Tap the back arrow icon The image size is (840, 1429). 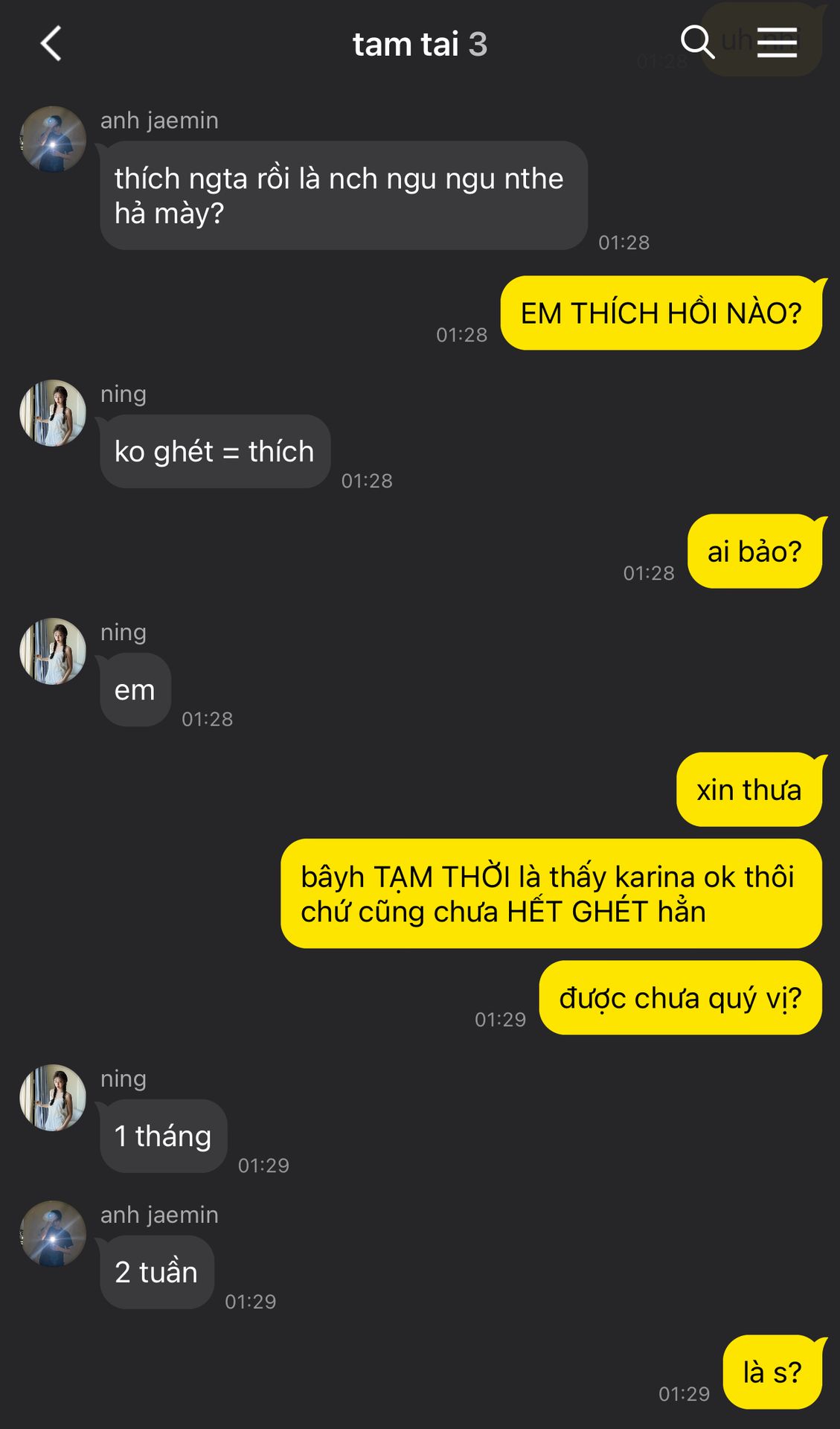point(51,43)
